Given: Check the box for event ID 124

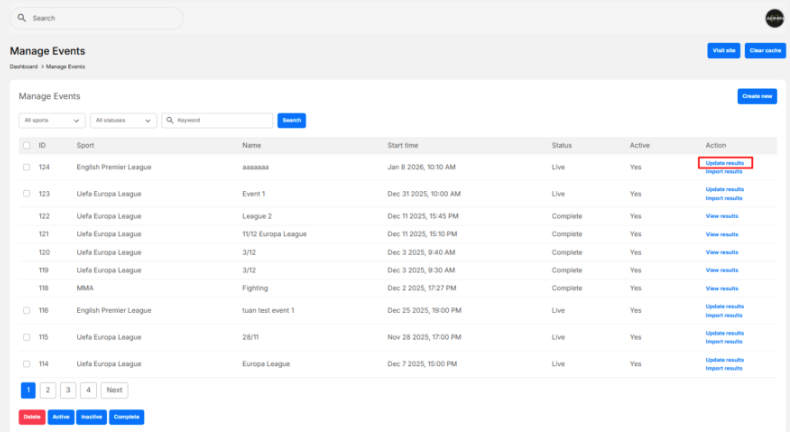Looking at the screenshot, I should click(27, 167).
